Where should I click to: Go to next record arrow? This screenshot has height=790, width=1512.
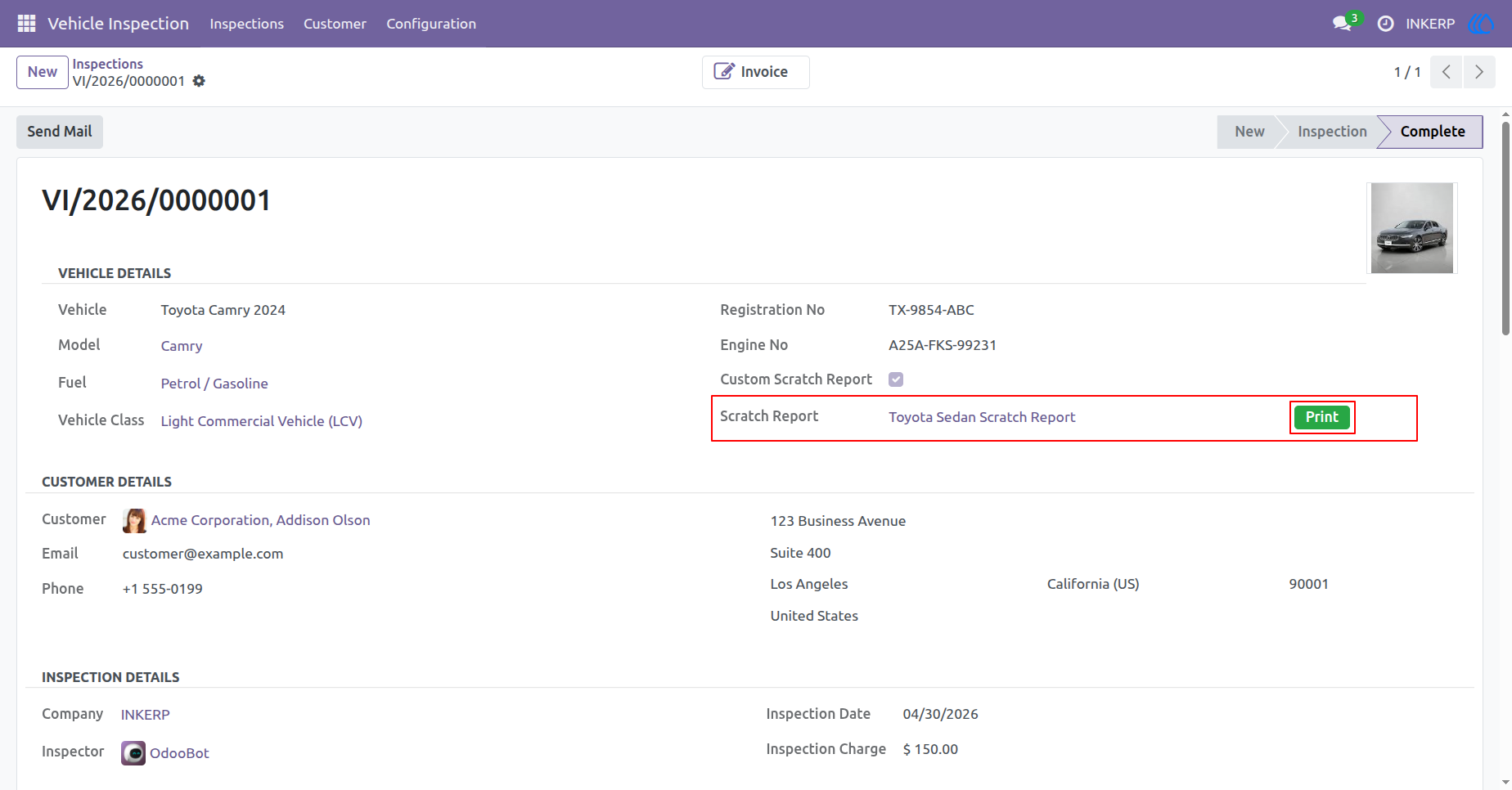point(1479,72)
